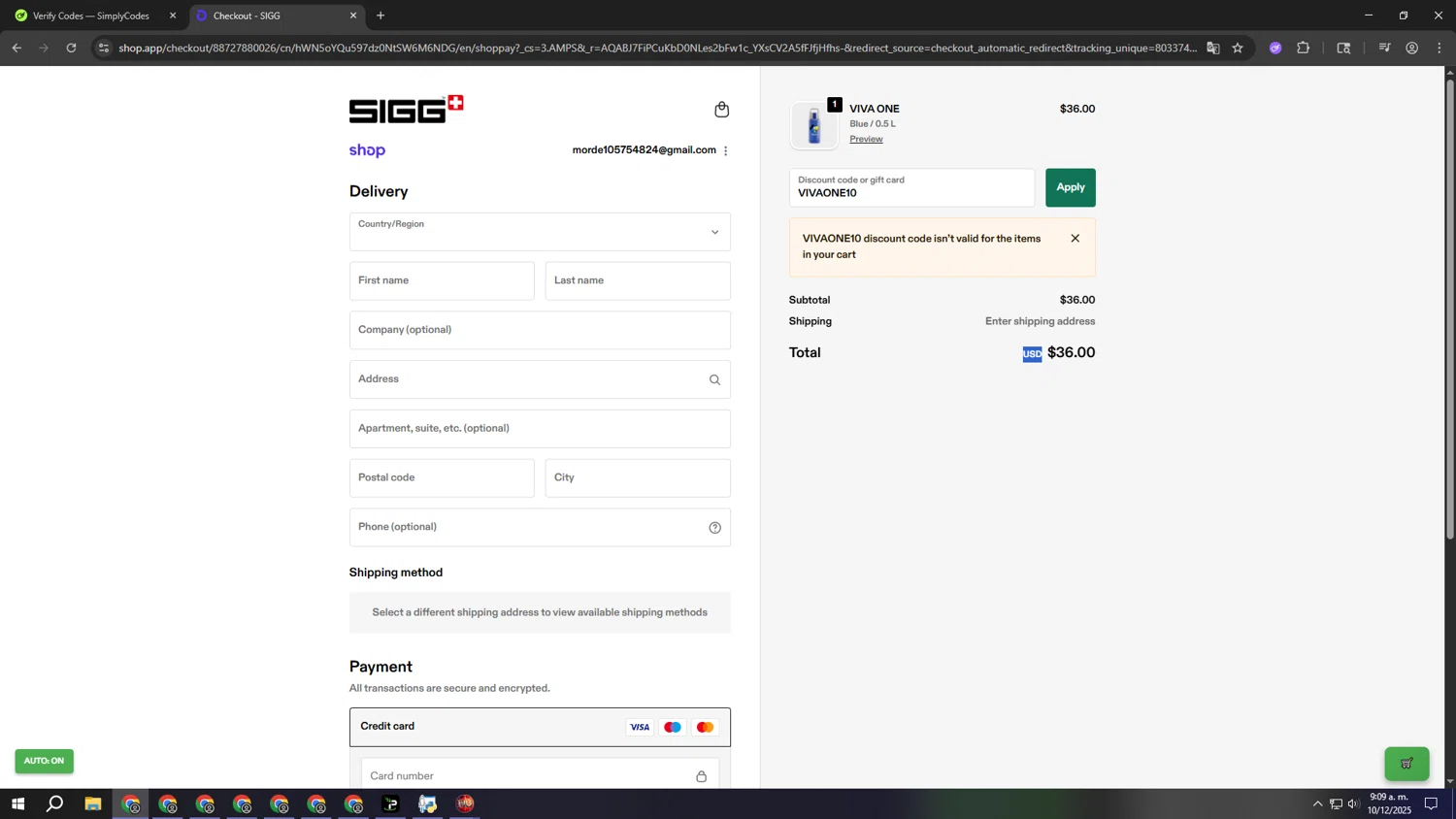This screenshot has width=1456, height=819.
Task: Click the address search magnifier icon
Action: [x=714, y=380]
